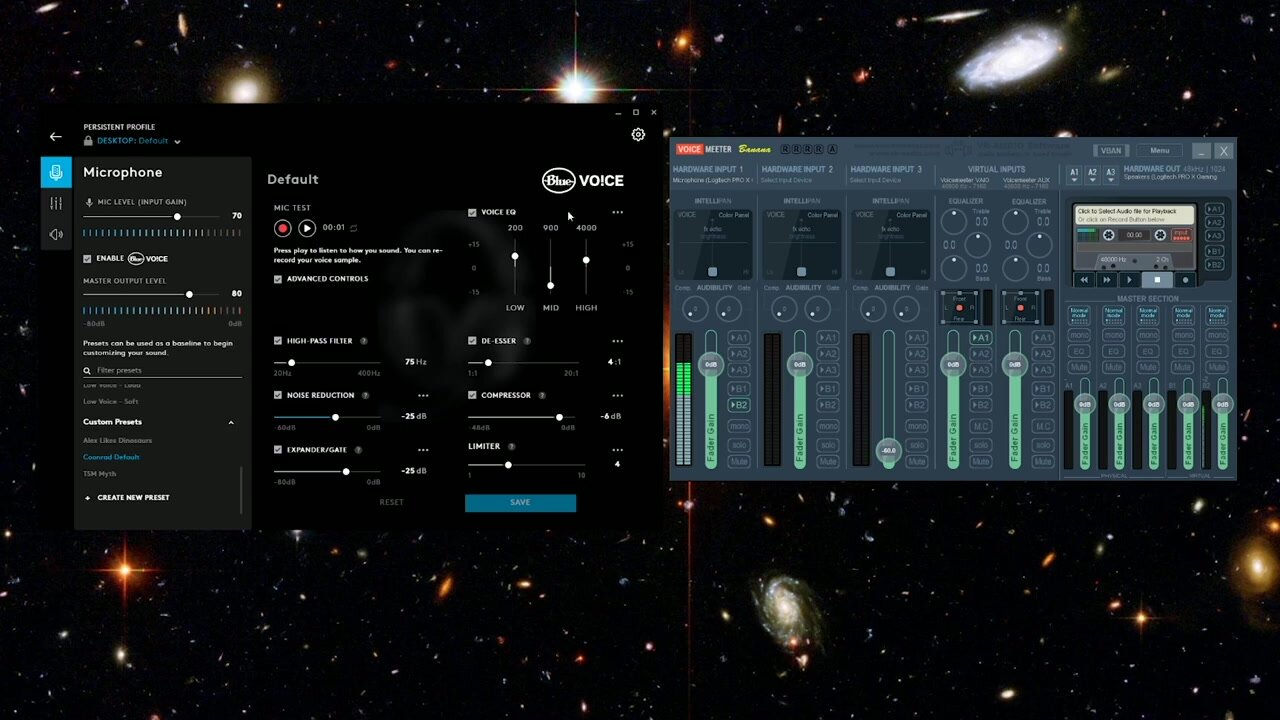The width and height of the screenshot is (1280, 720).
Task: Click the Limiter slider handle
Action: coord(508,465)
